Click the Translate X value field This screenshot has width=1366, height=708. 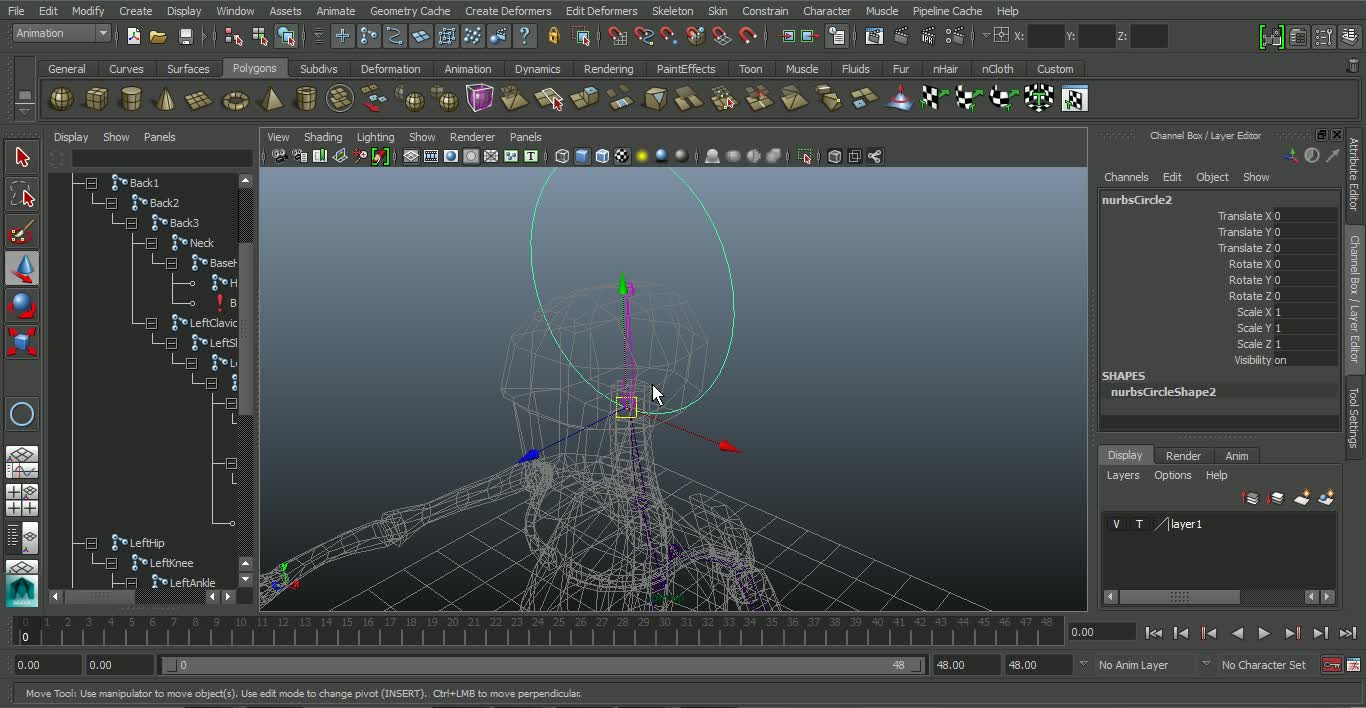tap(1305, 216)
